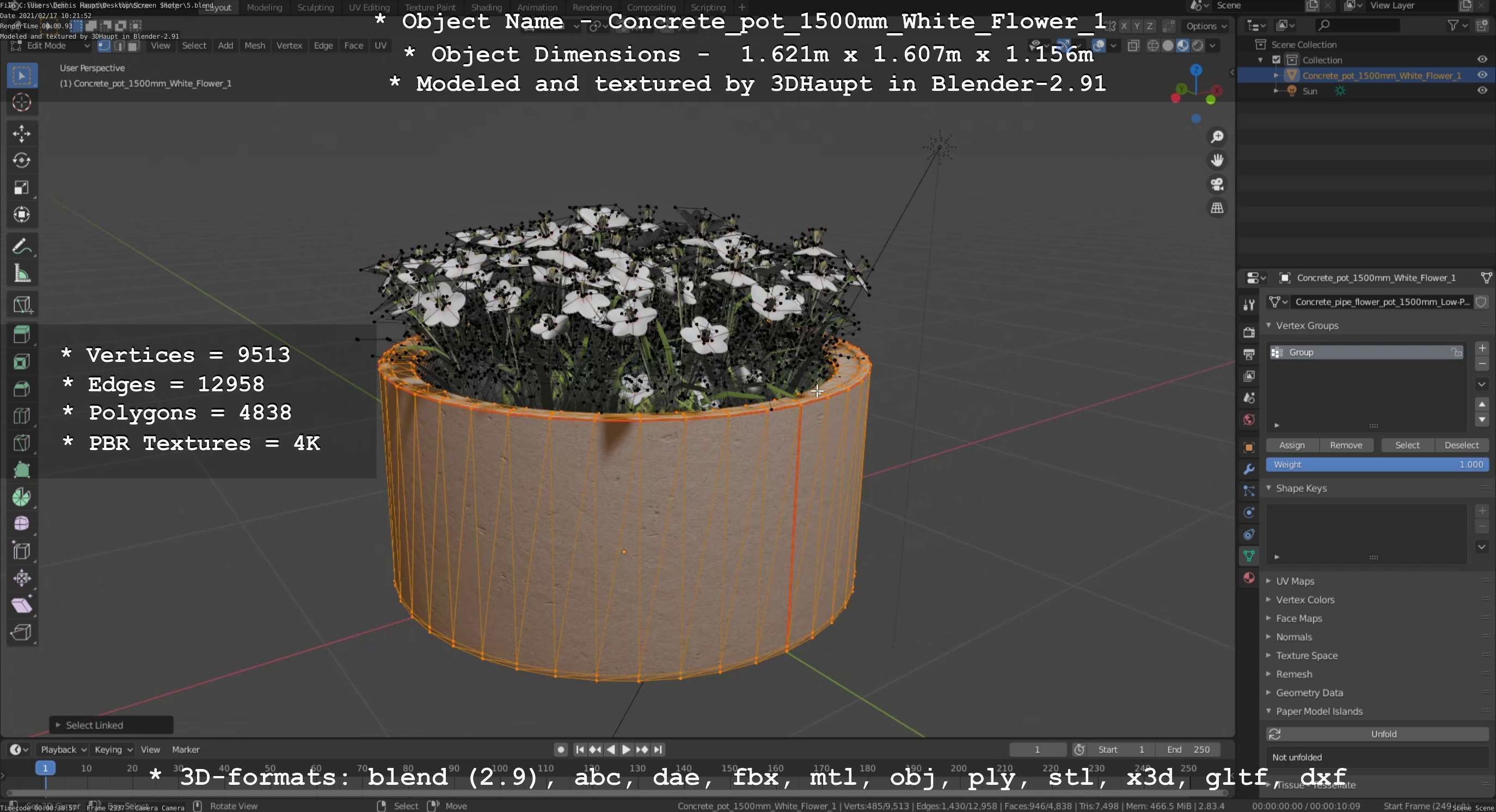Toggle the Group vertex group lock
The image size is (1496, 812).
(1456, 352)
